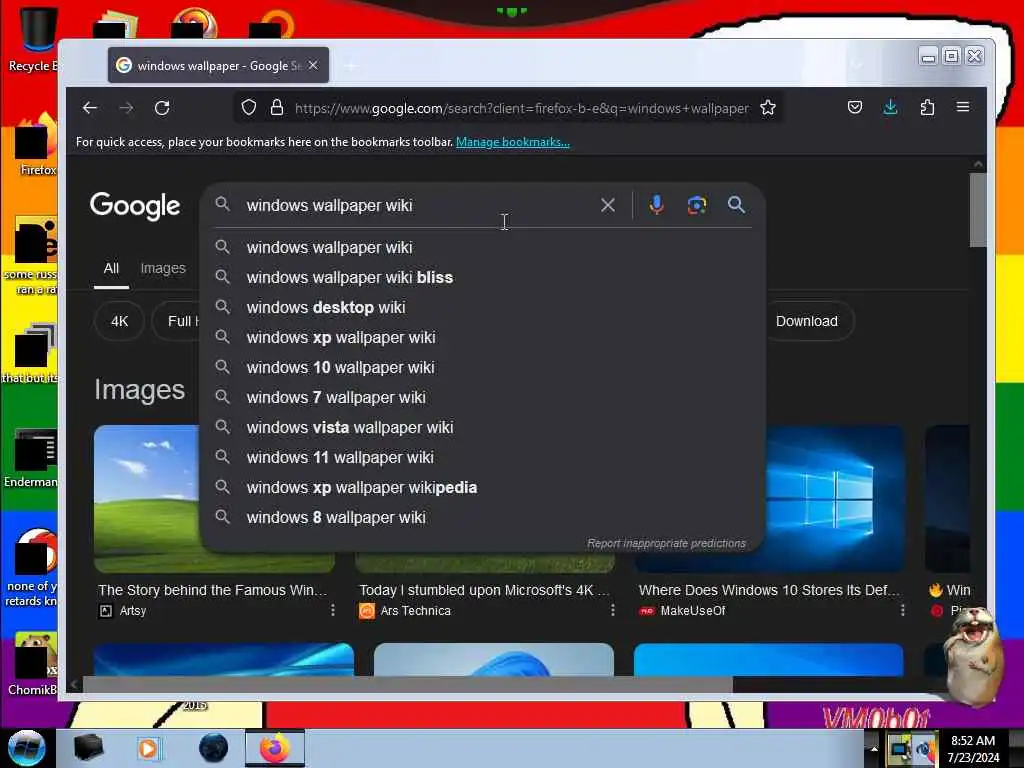
Task: Click the Manage bookmarks link
Action: click(513, 142)
